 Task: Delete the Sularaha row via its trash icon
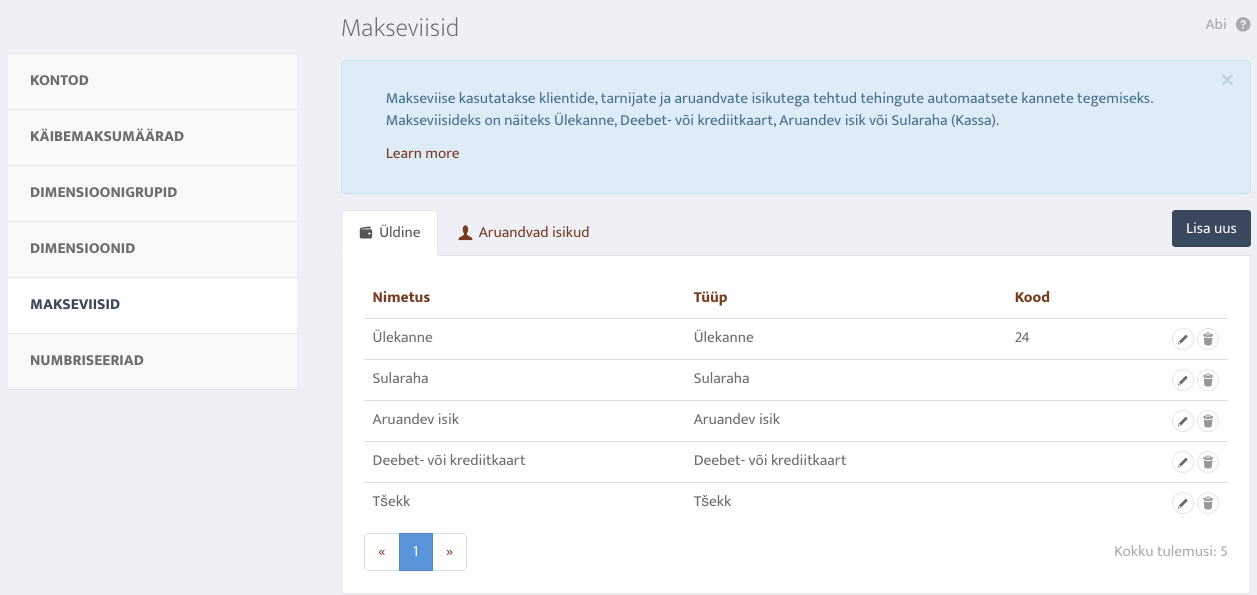click(1208, 380)
